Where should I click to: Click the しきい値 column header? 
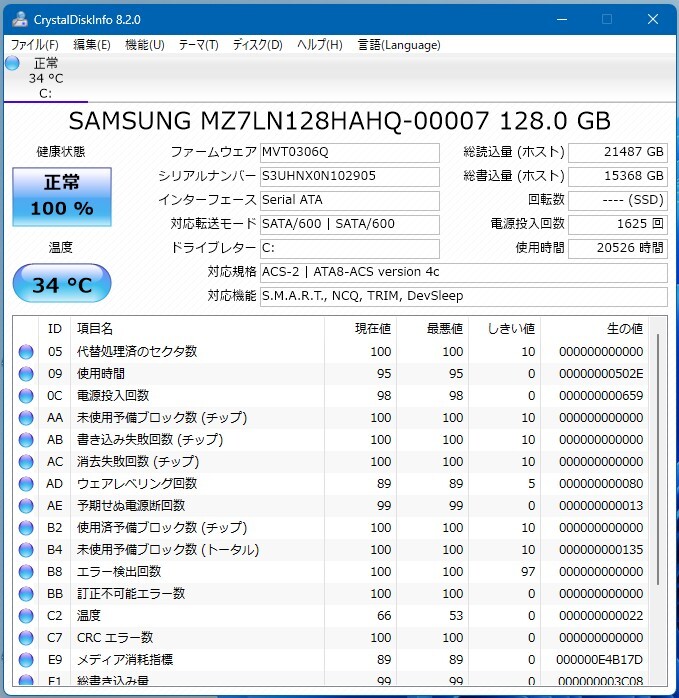pyautogui.click(x=504, y=329)
